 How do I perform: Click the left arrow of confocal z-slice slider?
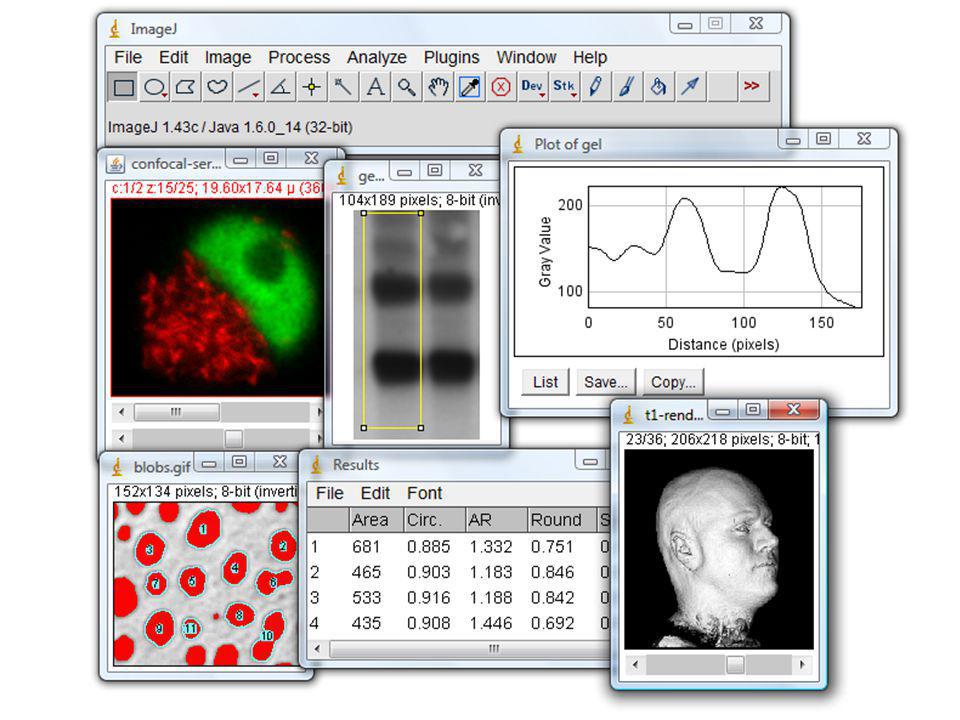[122, 438]
